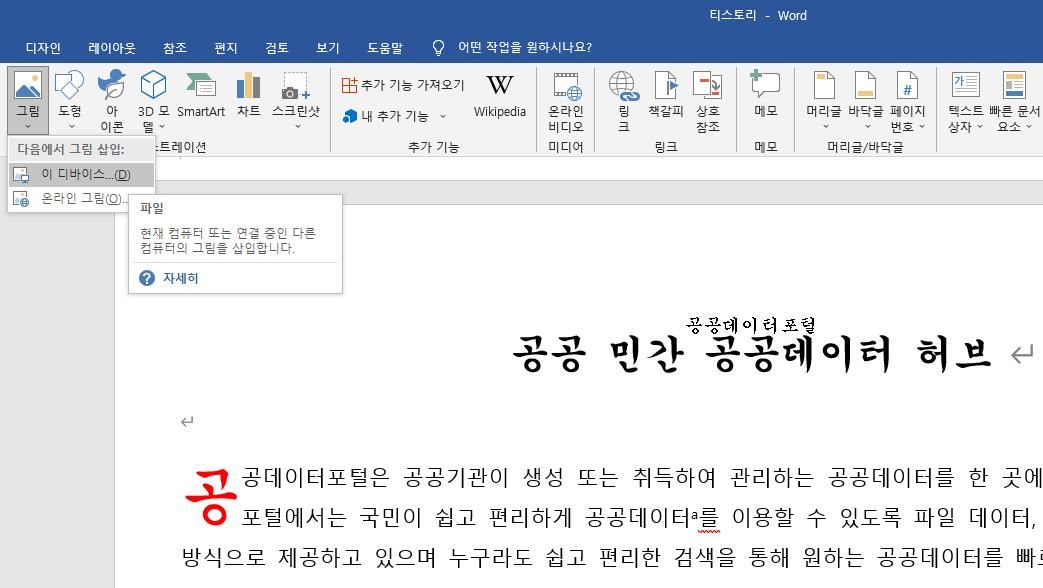
Task: Expand the 머리글 dropdown arrow
Action: click(826, 126)
